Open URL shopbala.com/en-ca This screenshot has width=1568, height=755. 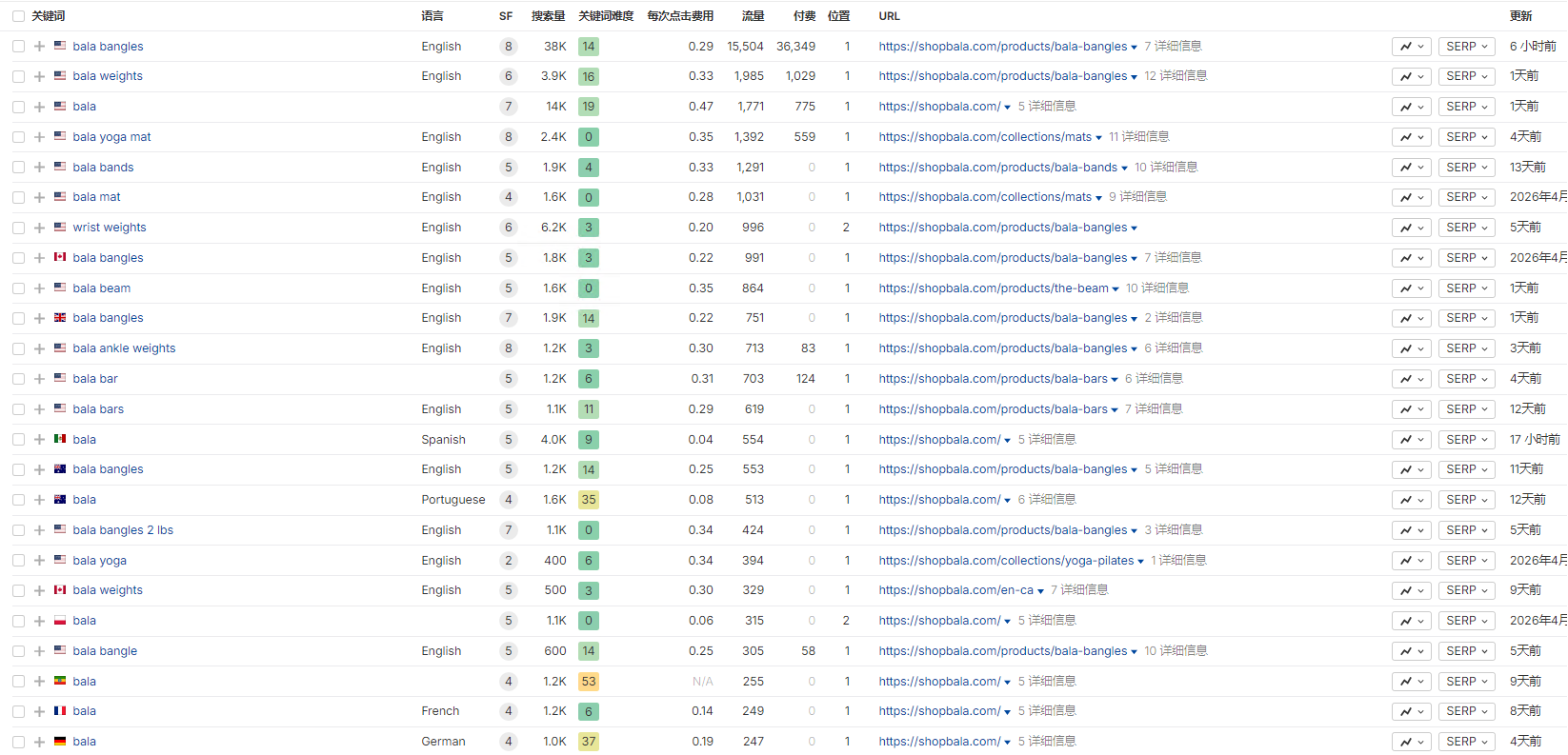[x=955, y=590]
